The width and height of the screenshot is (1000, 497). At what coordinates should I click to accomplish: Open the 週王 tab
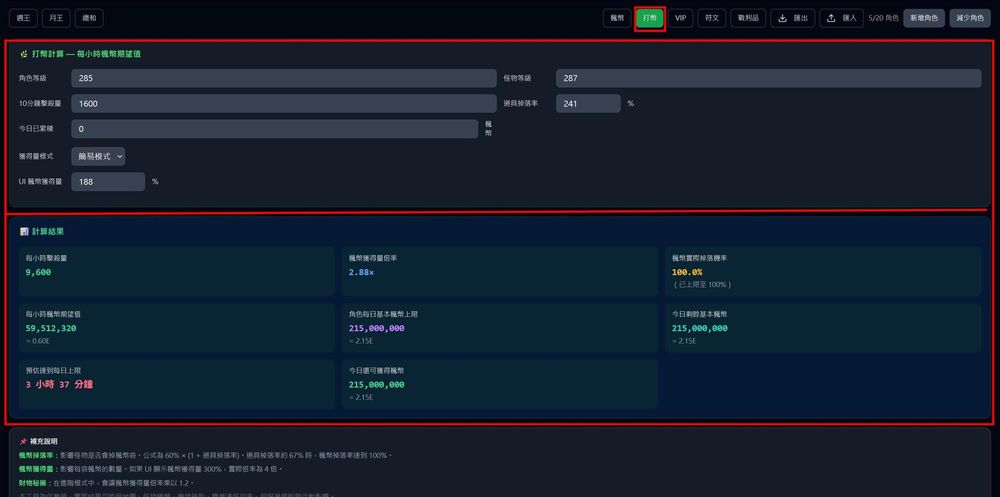(x=23, y=19)
